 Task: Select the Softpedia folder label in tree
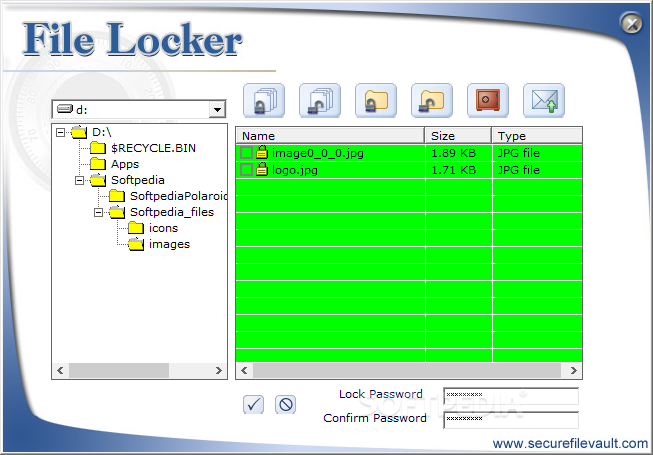[x=138, y=180]
